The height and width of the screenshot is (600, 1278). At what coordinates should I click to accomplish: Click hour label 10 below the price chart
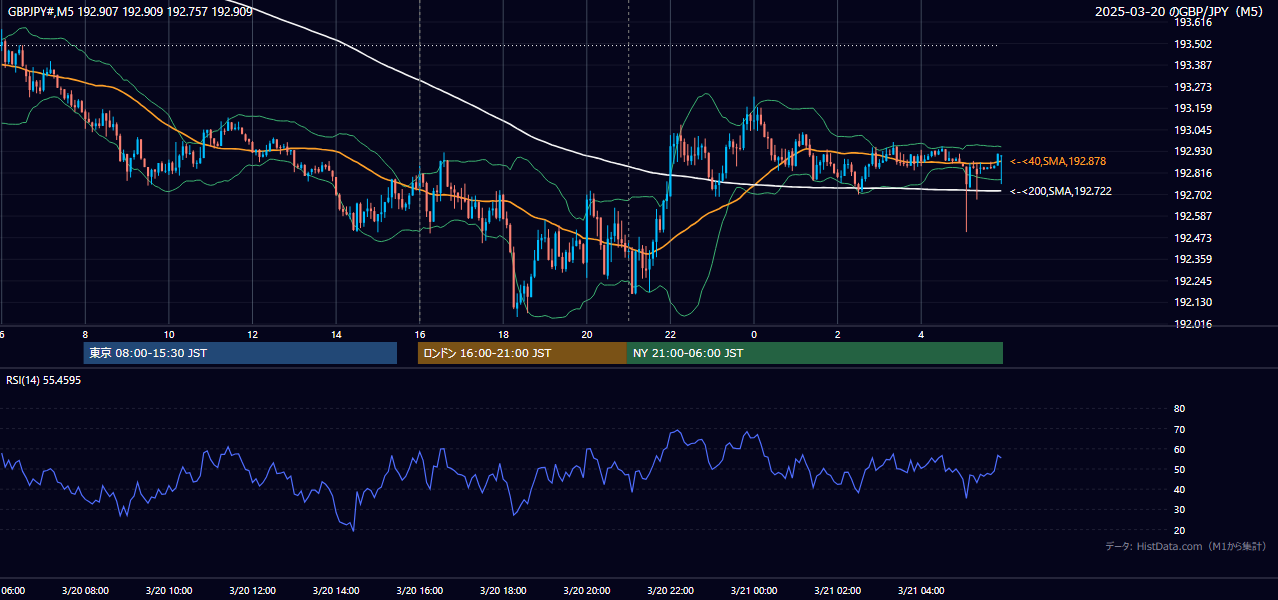[169, 334]
